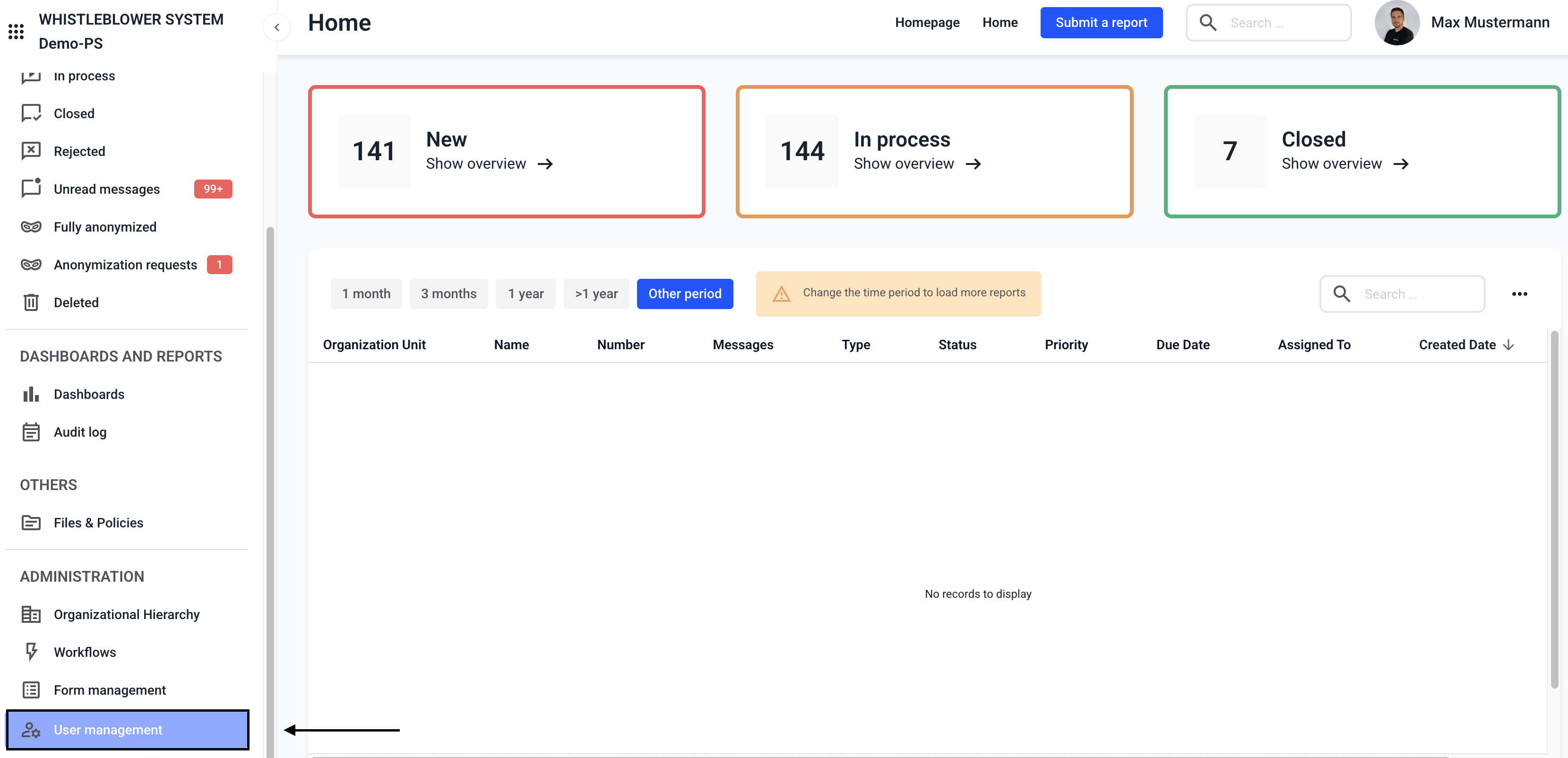Open Deleted reports trash icon
Image resolution: width=1568 pixels, height=758 pixels.
[x=31, y=302]
